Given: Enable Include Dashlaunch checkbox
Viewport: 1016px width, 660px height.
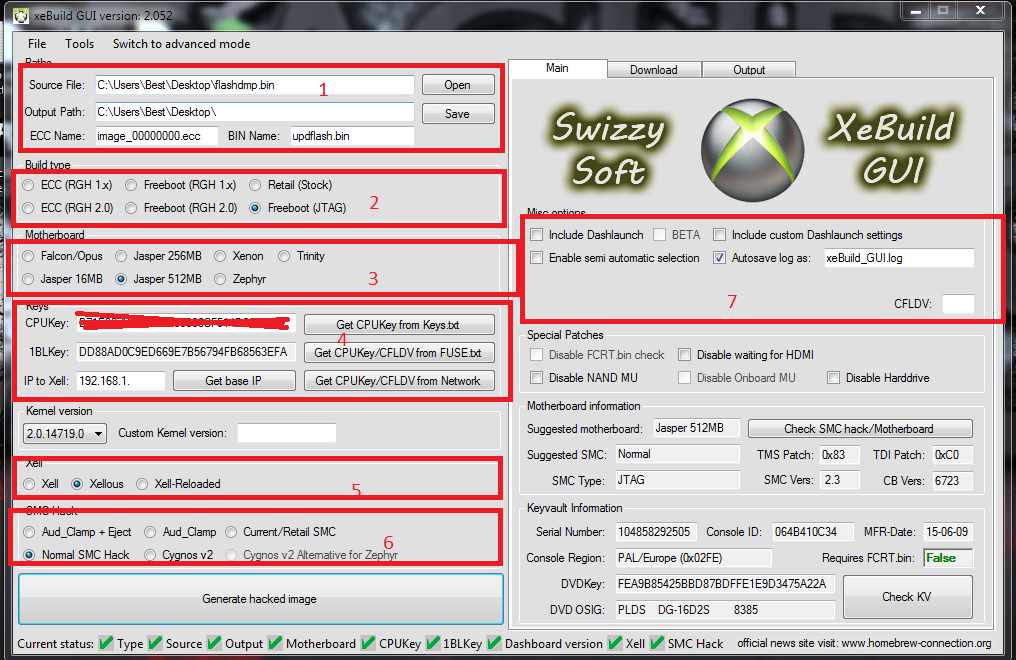Looking at the screenshot, I should (x=587, y=235).
